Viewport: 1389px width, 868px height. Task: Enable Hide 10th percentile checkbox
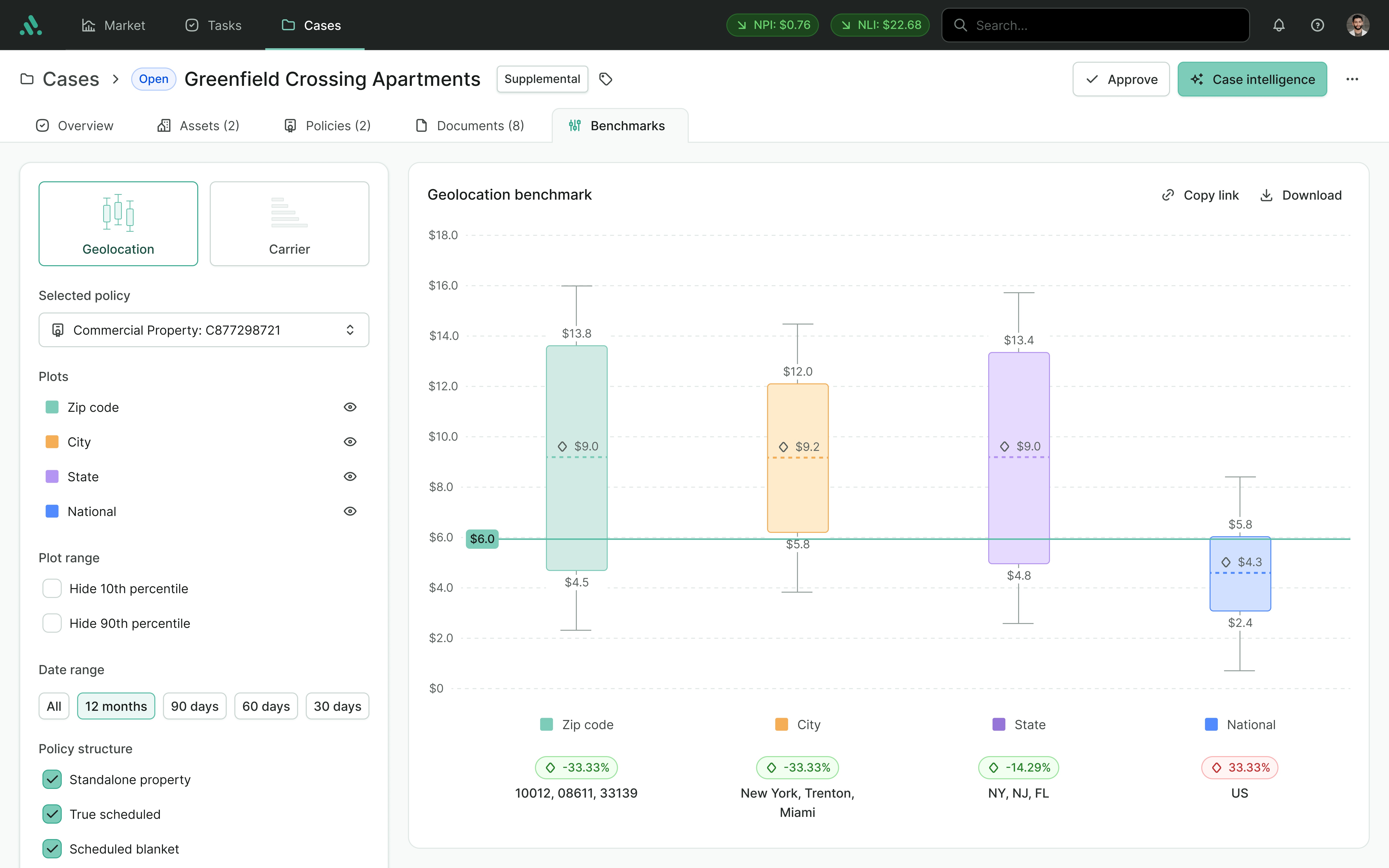[x=52, y=588]
